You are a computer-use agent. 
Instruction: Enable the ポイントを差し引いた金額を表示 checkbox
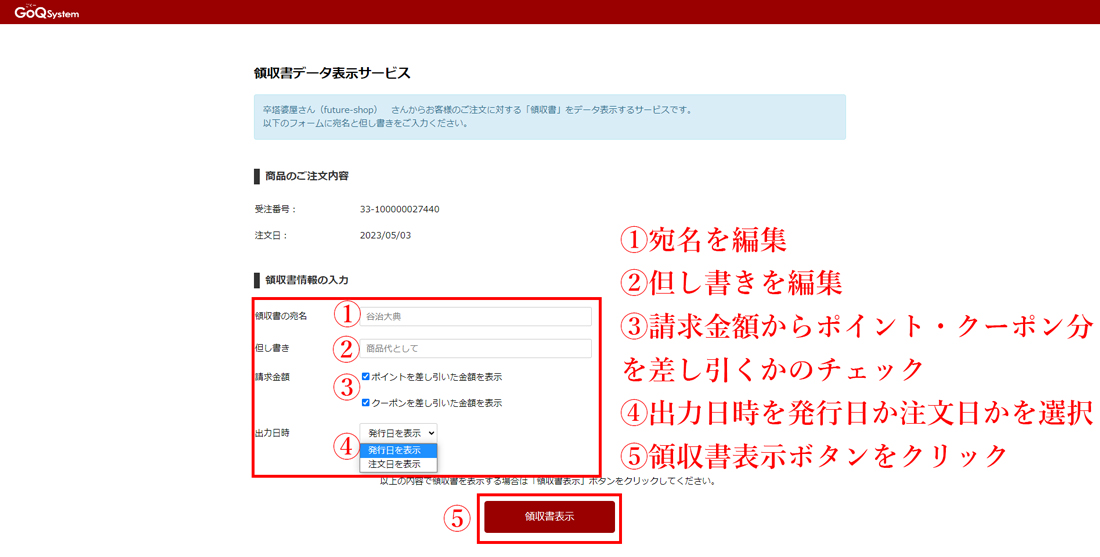[365, 377]
